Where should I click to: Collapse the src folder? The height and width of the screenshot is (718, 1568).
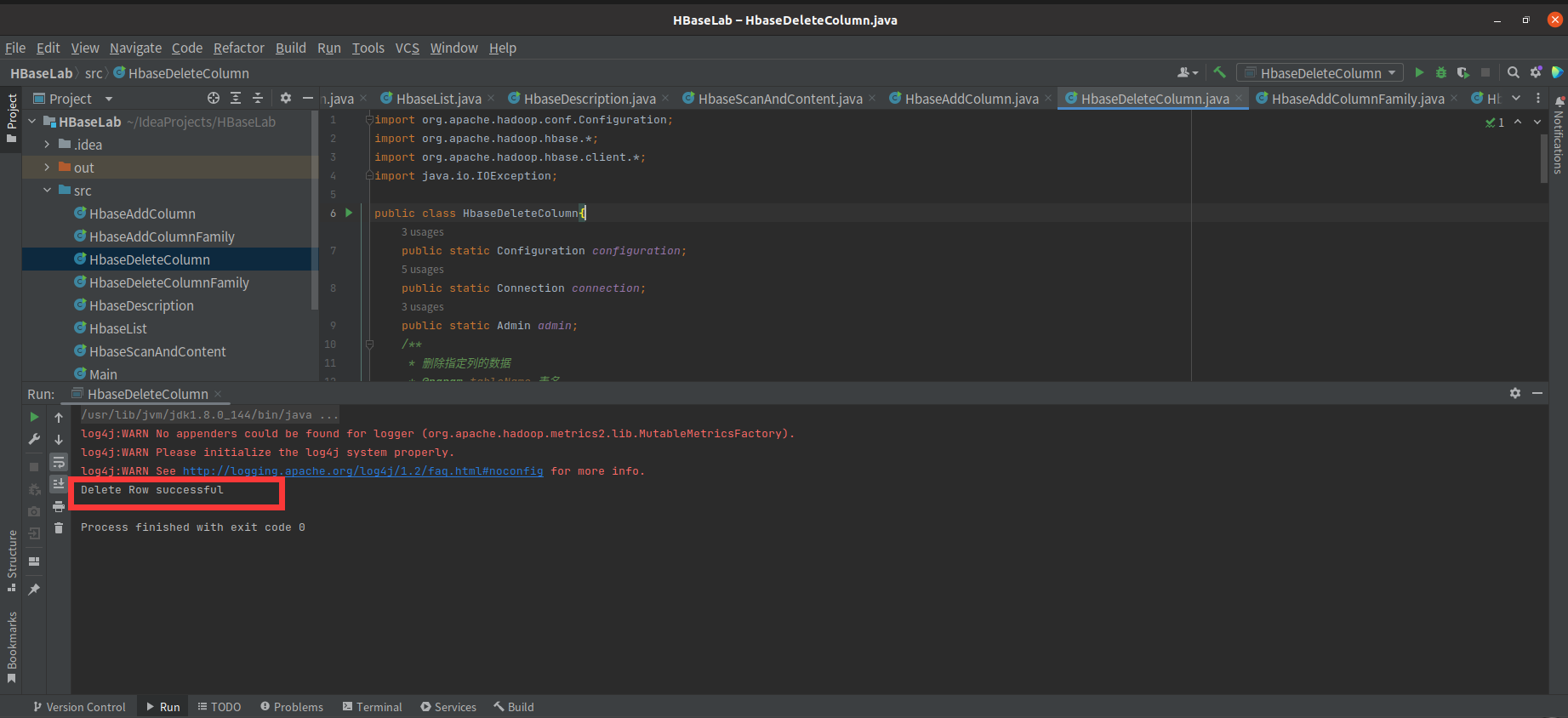coord(47,191)
